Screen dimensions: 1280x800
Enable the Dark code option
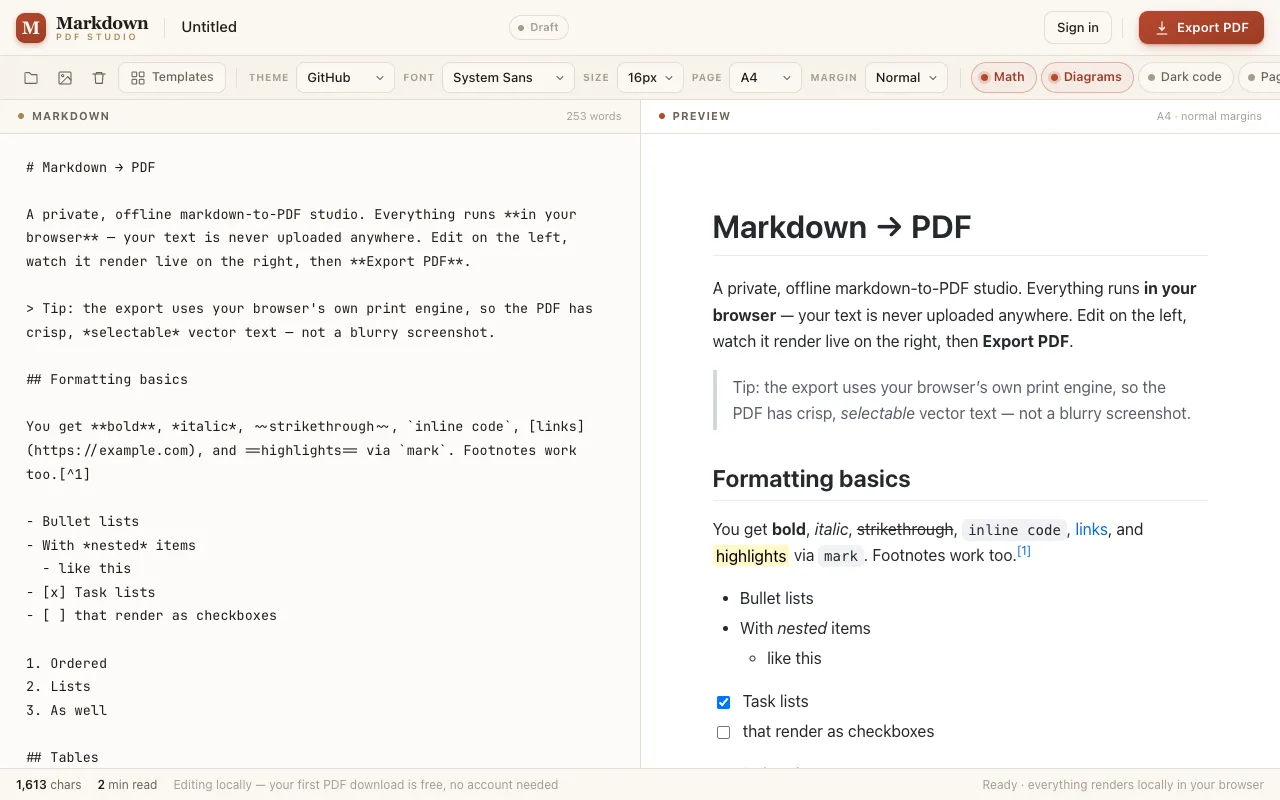click(1185, 77)
